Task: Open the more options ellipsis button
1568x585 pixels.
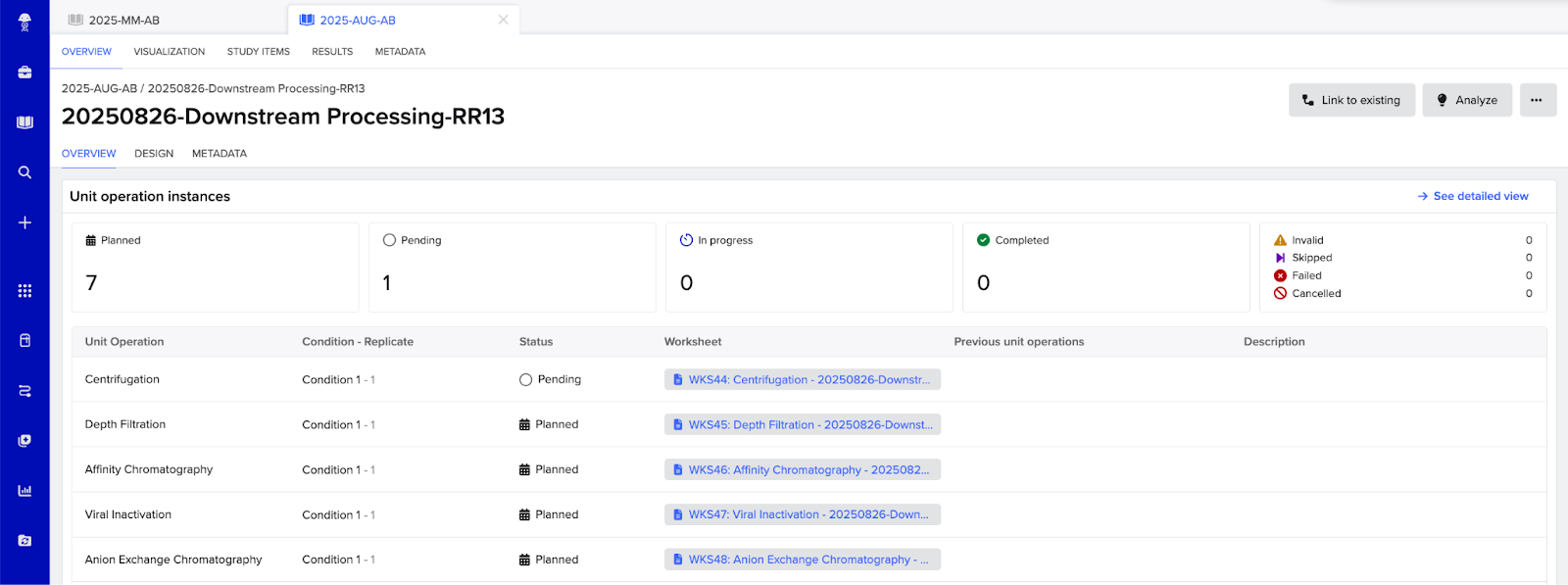Action: tap(1537, 100)
